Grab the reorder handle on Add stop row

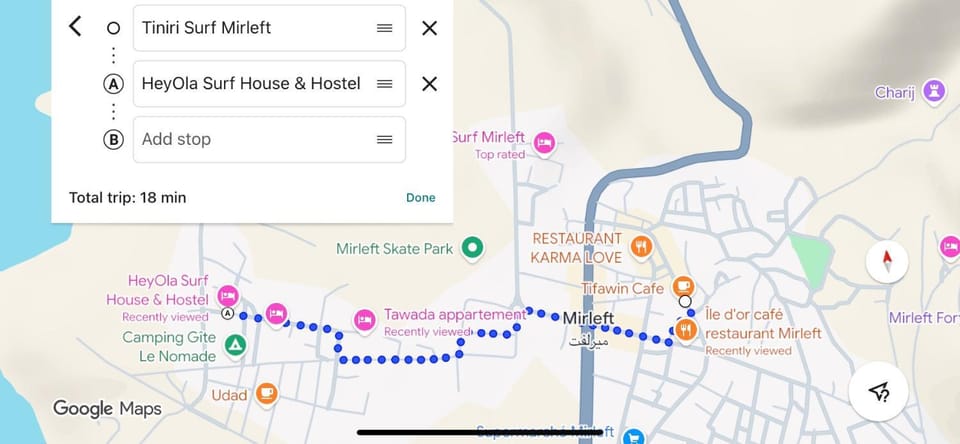pyautogui.click(x=384, y=140)
